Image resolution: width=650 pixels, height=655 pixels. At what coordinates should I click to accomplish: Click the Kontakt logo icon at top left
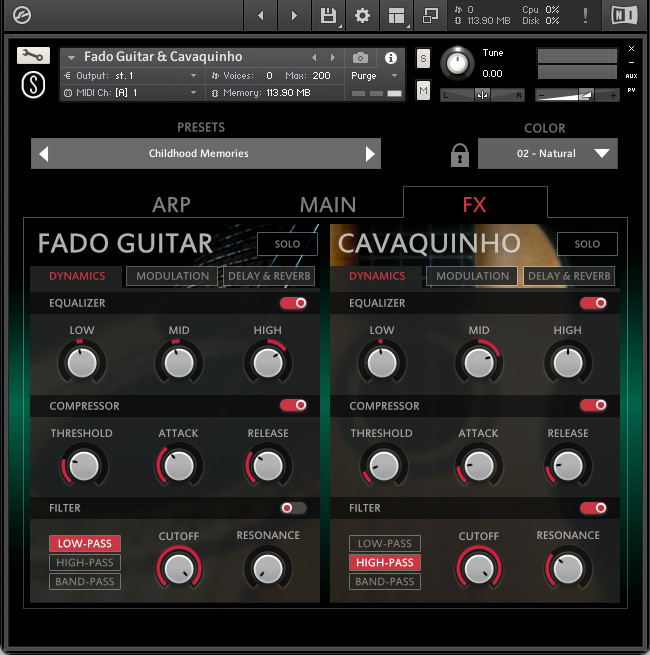(x=21, y=15)
